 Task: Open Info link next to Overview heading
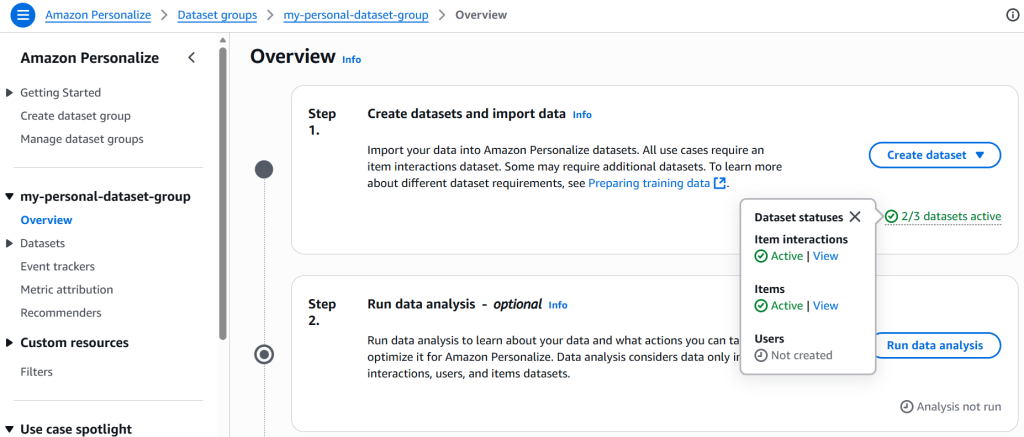click(x=351, y=59)
